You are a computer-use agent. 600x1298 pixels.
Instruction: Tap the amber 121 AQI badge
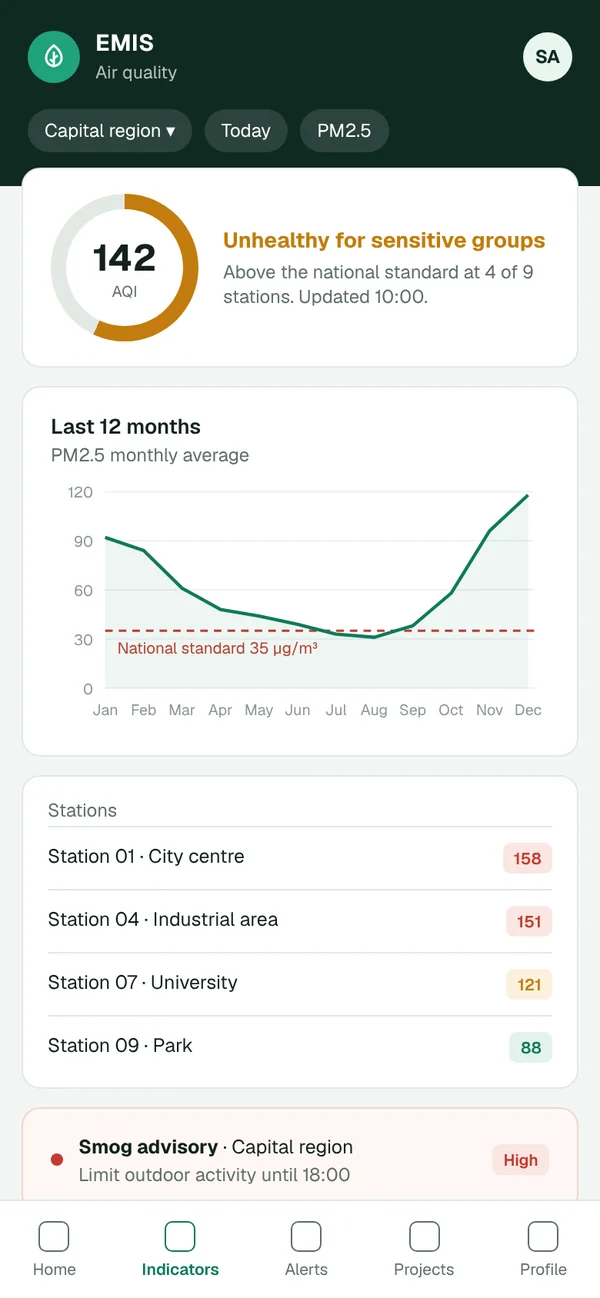tap(529, 985)
